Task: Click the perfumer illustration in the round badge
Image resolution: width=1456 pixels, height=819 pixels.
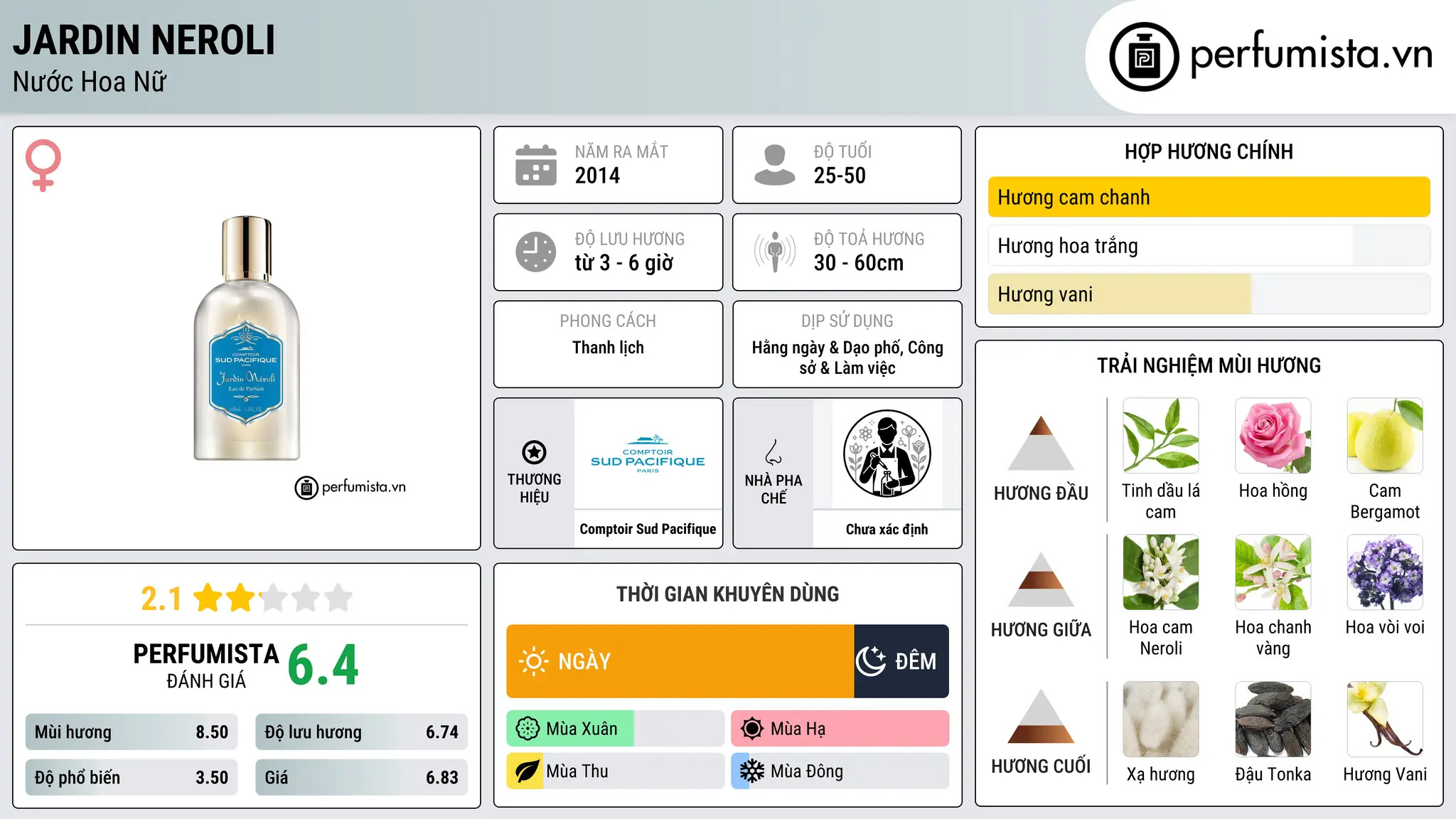Action: click(887, 454)
